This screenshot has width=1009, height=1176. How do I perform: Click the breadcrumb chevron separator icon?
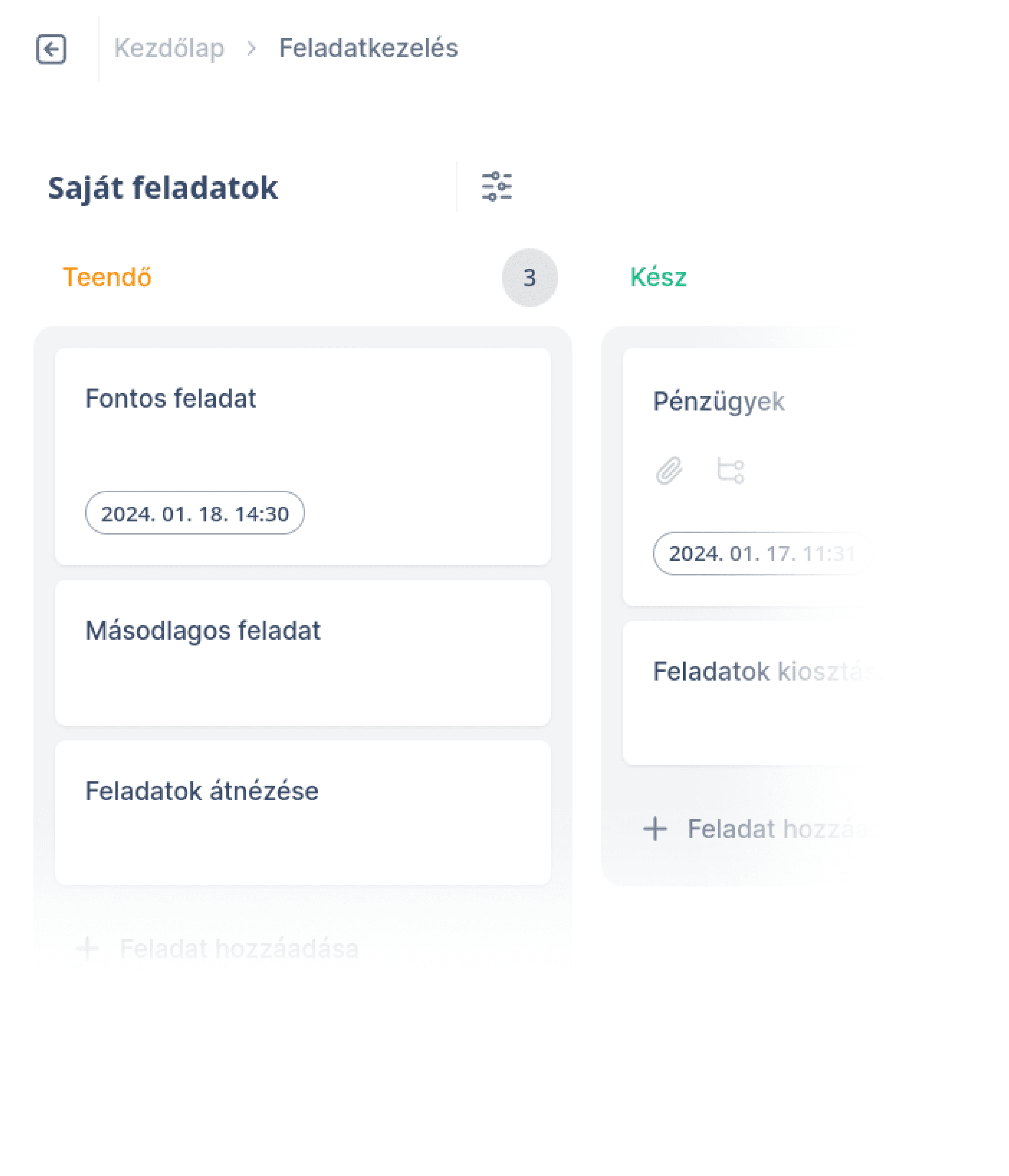(x=252, y=48)
